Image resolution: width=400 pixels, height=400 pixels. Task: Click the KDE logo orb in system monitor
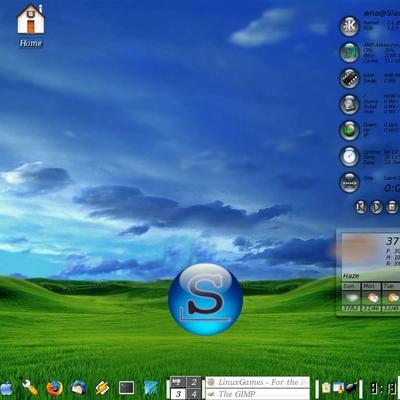coord(349,26)
